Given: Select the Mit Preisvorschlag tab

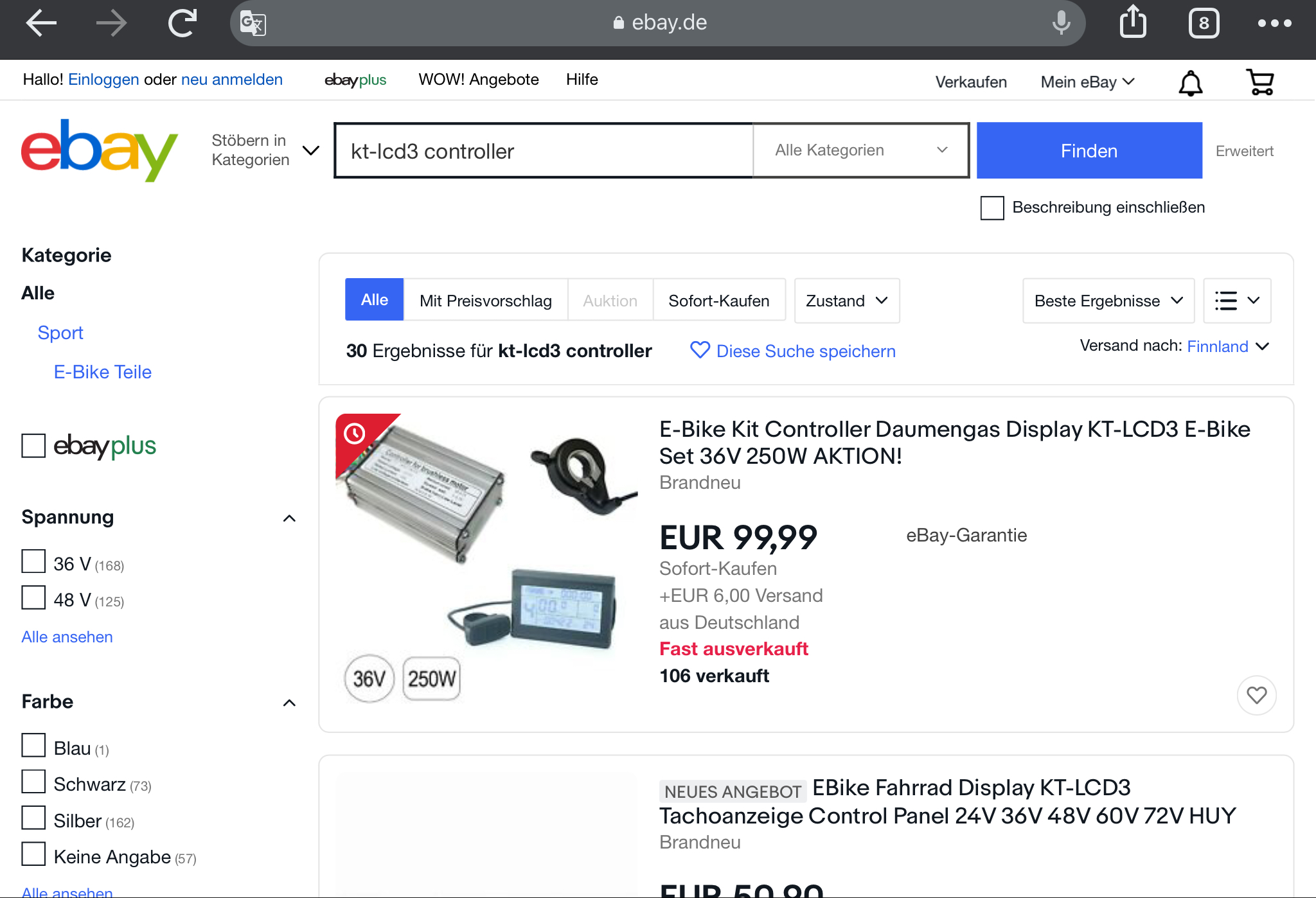Looking at the screenshot, I should (x=485, y=301).
